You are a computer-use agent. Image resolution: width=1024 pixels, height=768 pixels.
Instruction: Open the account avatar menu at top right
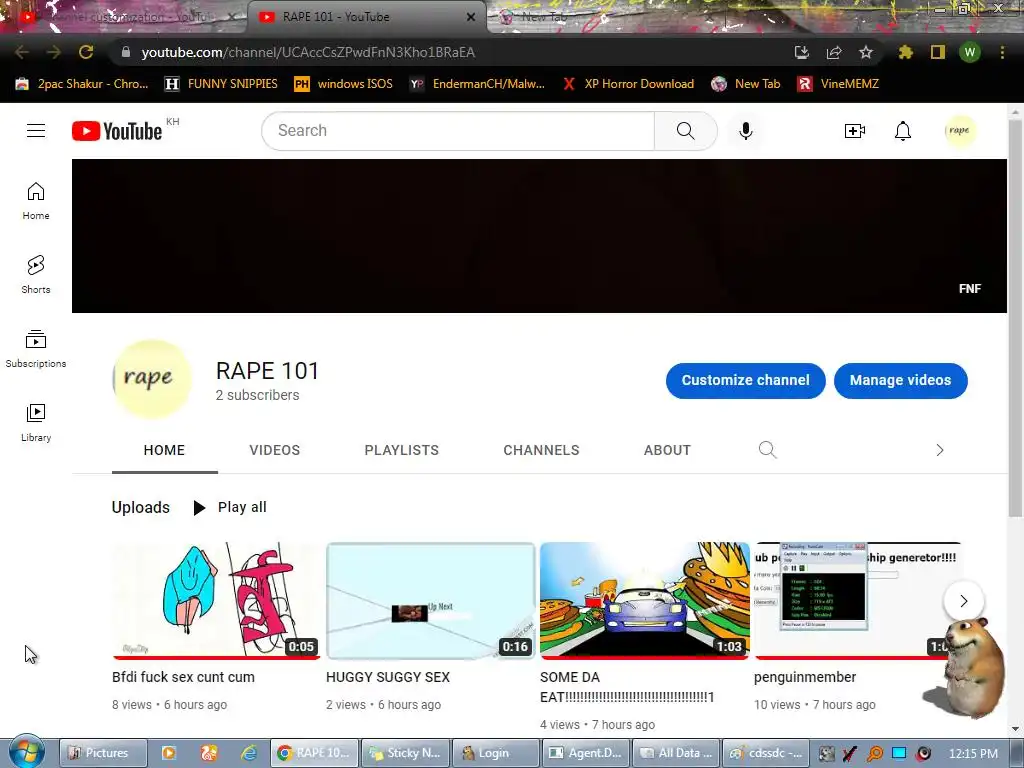click(x=959, y=131)
